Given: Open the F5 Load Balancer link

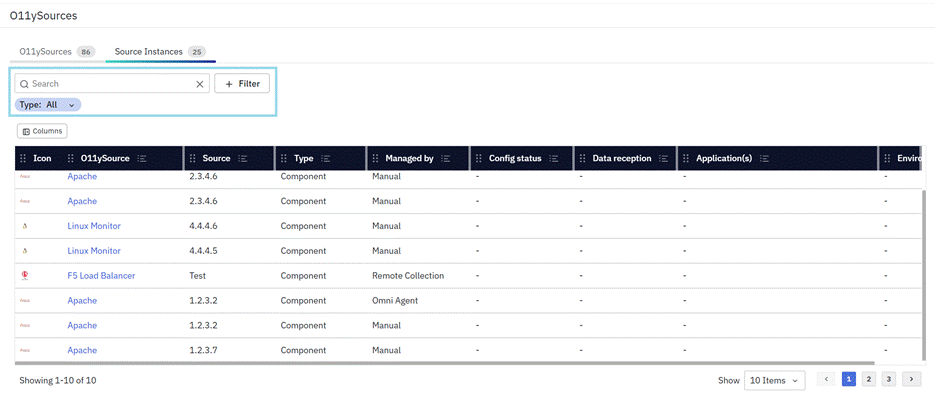Looking at the screenshot, I should (x=101, y=276).
